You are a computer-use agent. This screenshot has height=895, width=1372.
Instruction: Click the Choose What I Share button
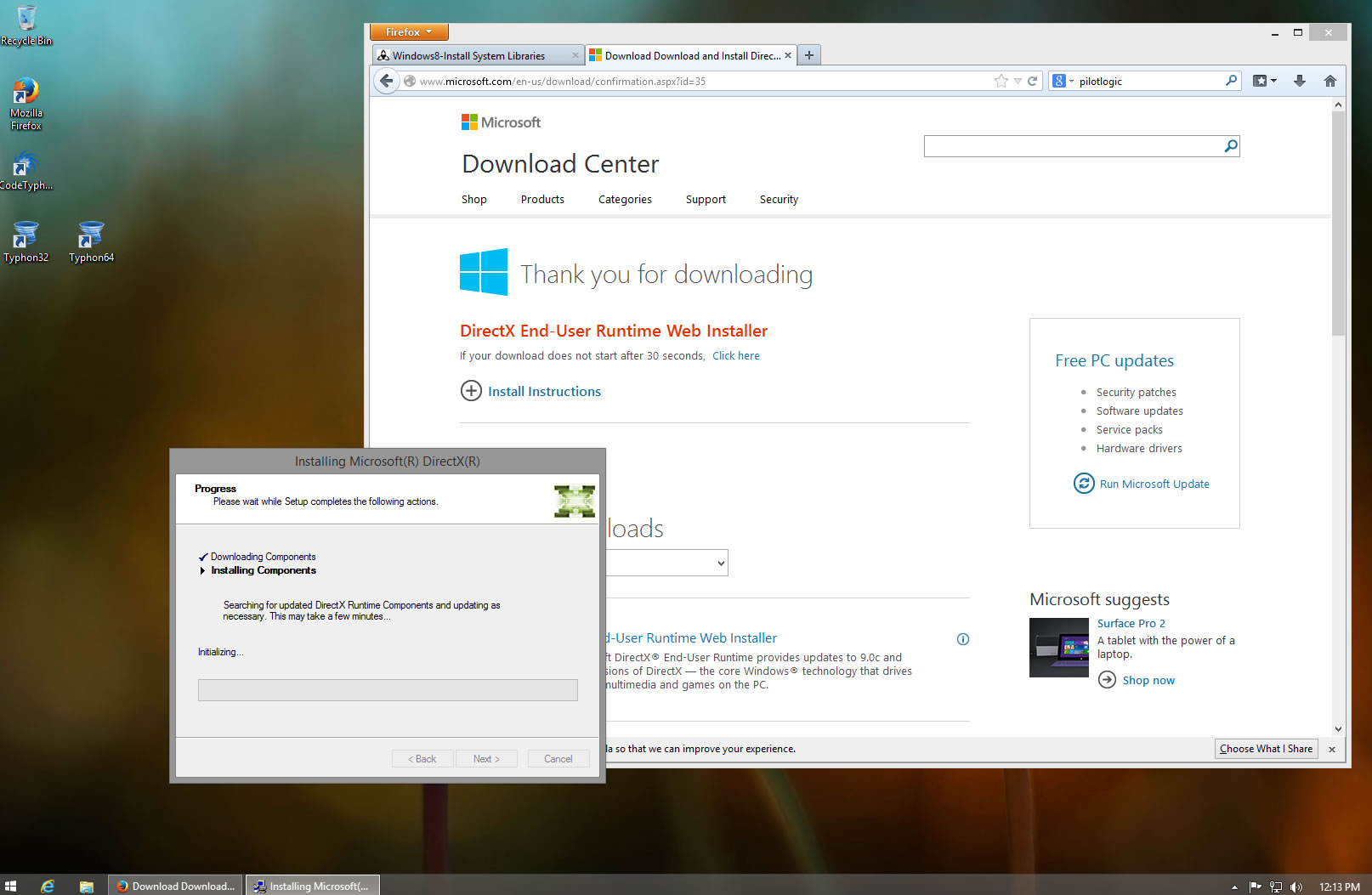(1266, 748)
